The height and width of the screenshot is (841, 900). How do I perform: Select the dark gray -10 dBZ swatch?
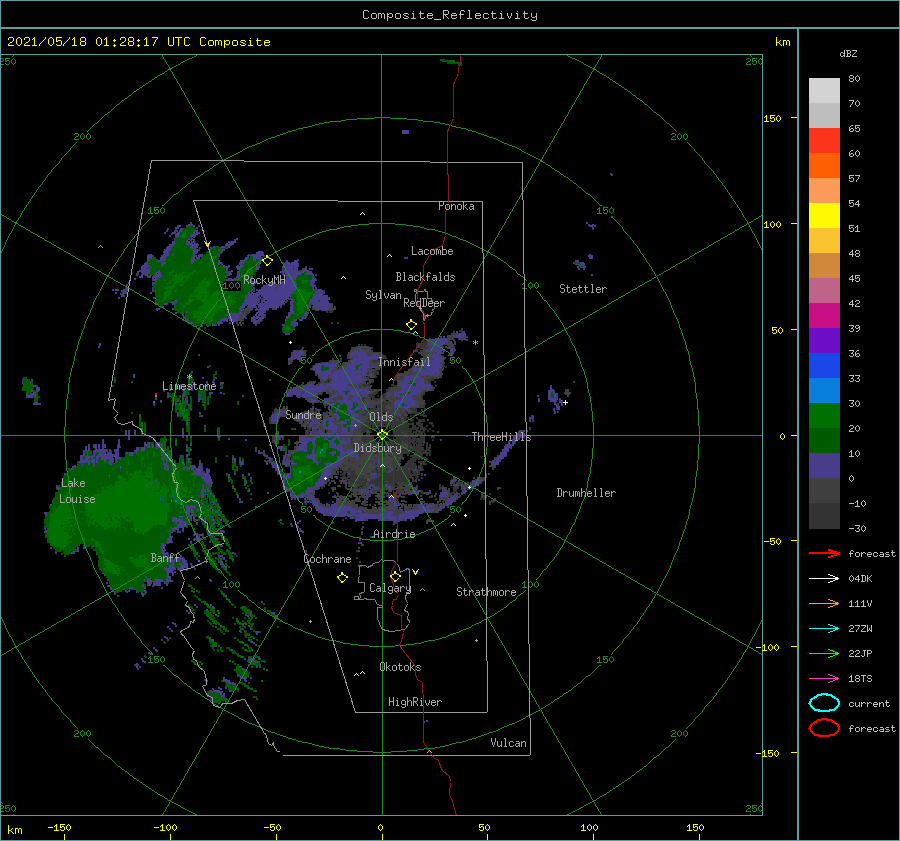point(824,515)
